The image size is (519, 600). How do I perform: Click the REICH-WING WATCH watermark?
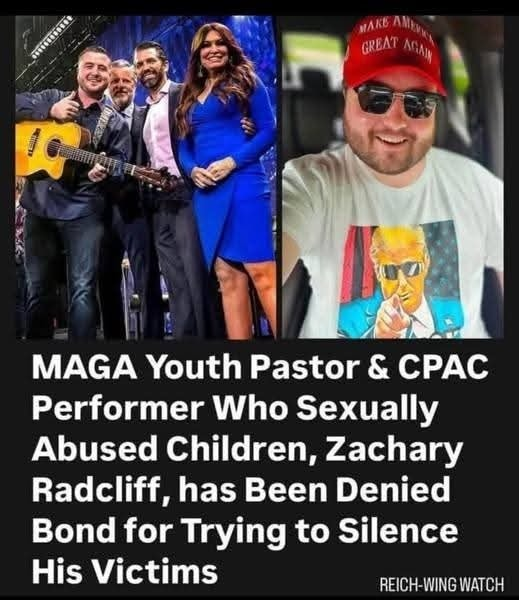coord(442,584)
